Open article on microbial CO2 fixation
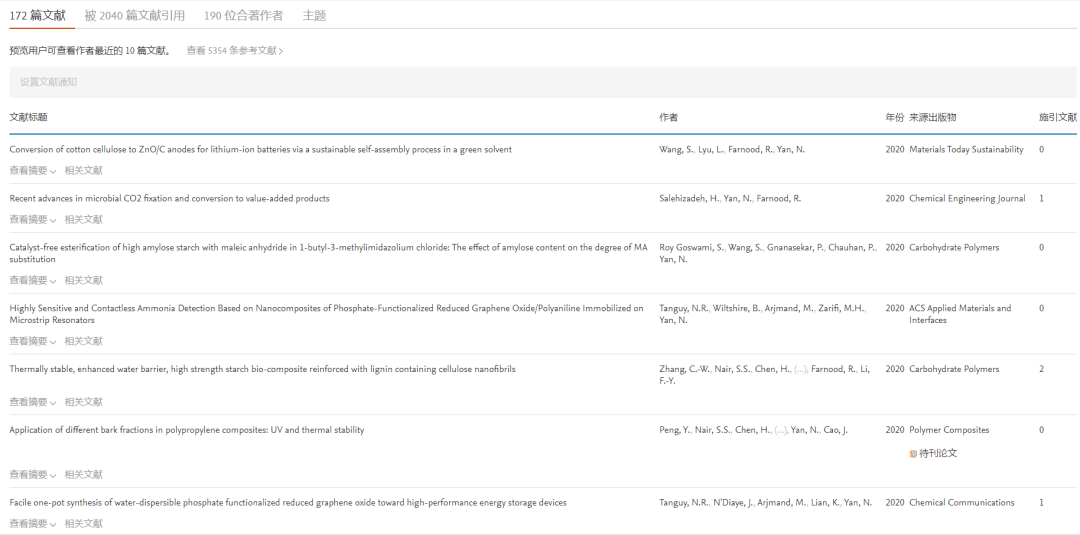The image size is (1080, 535). [x=169, y=198]
